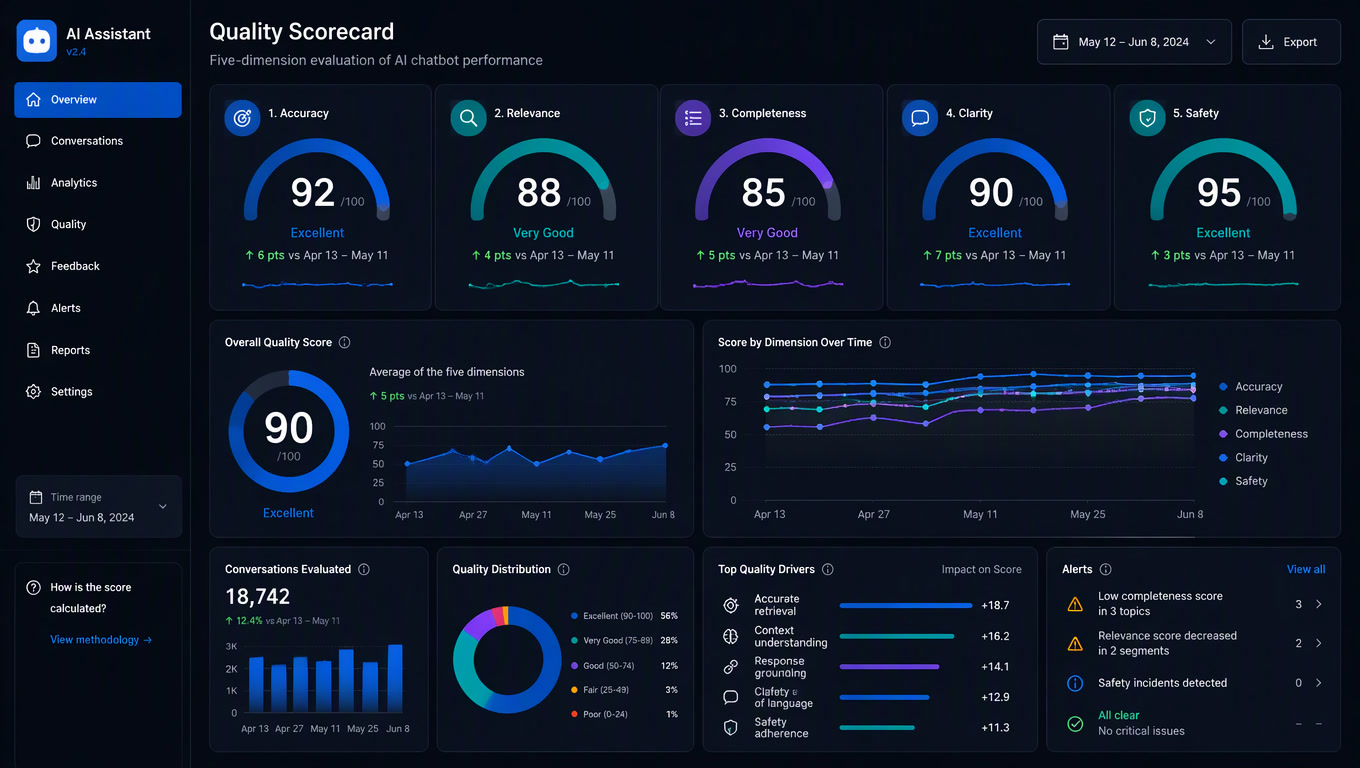Open the Overview menu item
The height and width of the screenshot is (768, 1360).
98,100
